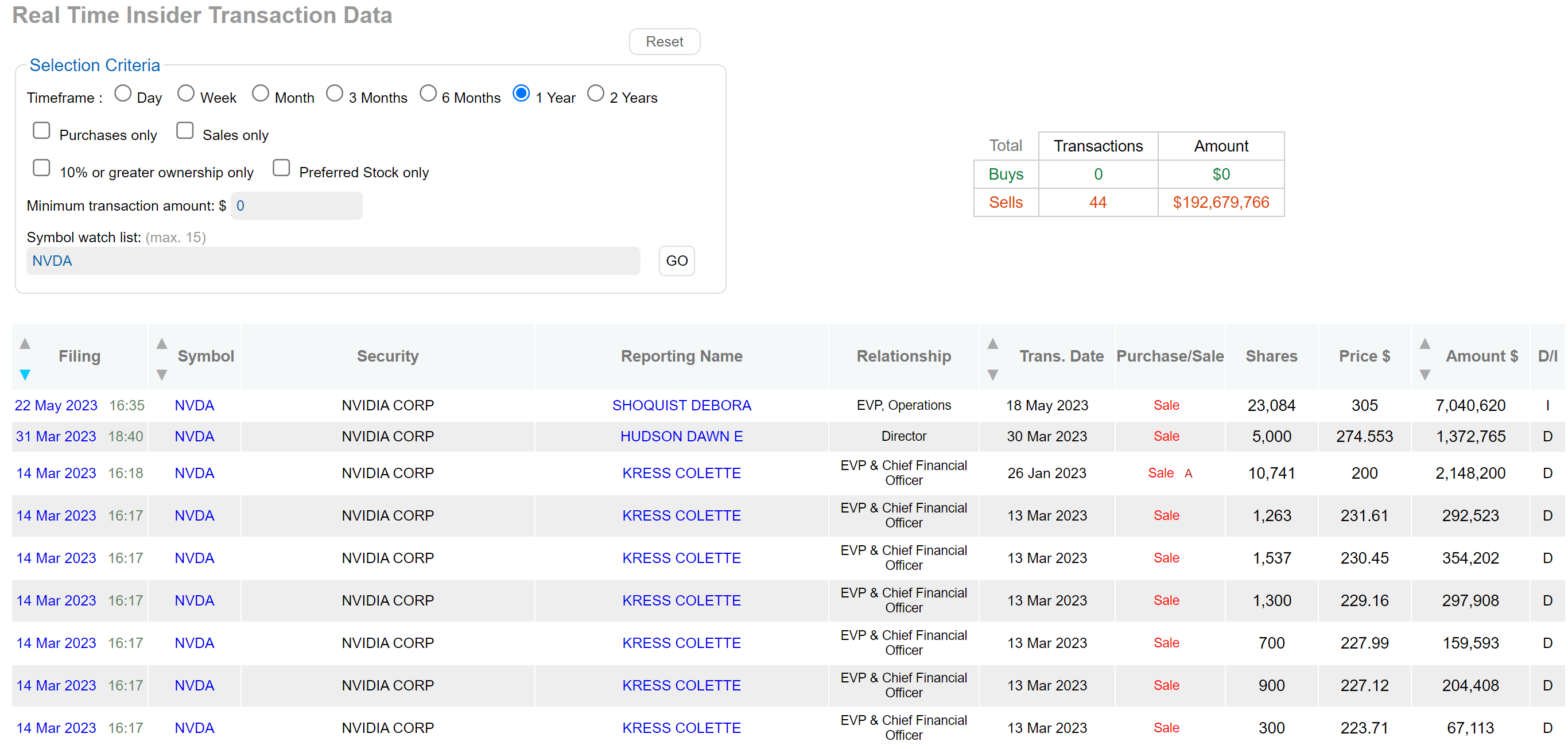Sort Symbol column descending arrow
Screen dimensions: 1568x749
point(162,374)
